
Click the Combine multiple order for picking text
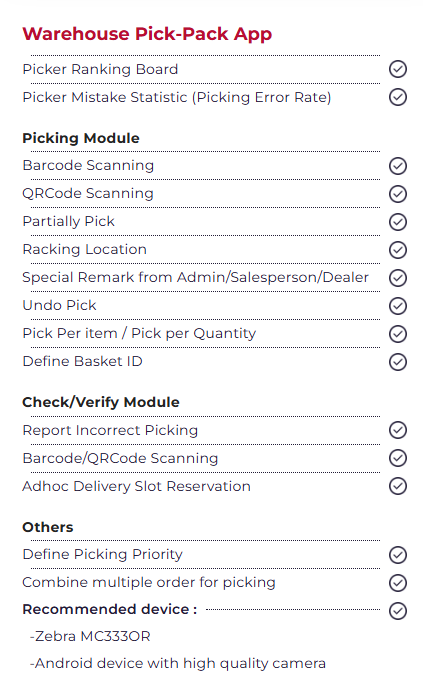pos(149,582)
